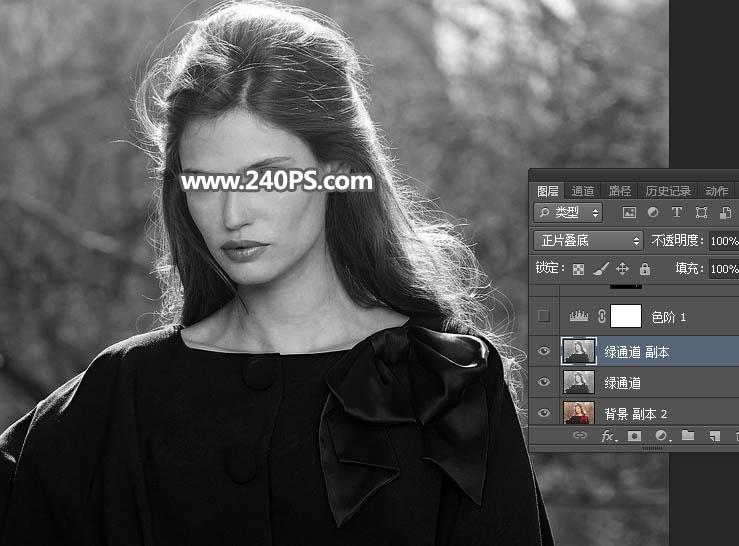Create new adjustment layer from bottom bar
Viewport: 739px width, 546px height.
[x=661, y=436]
